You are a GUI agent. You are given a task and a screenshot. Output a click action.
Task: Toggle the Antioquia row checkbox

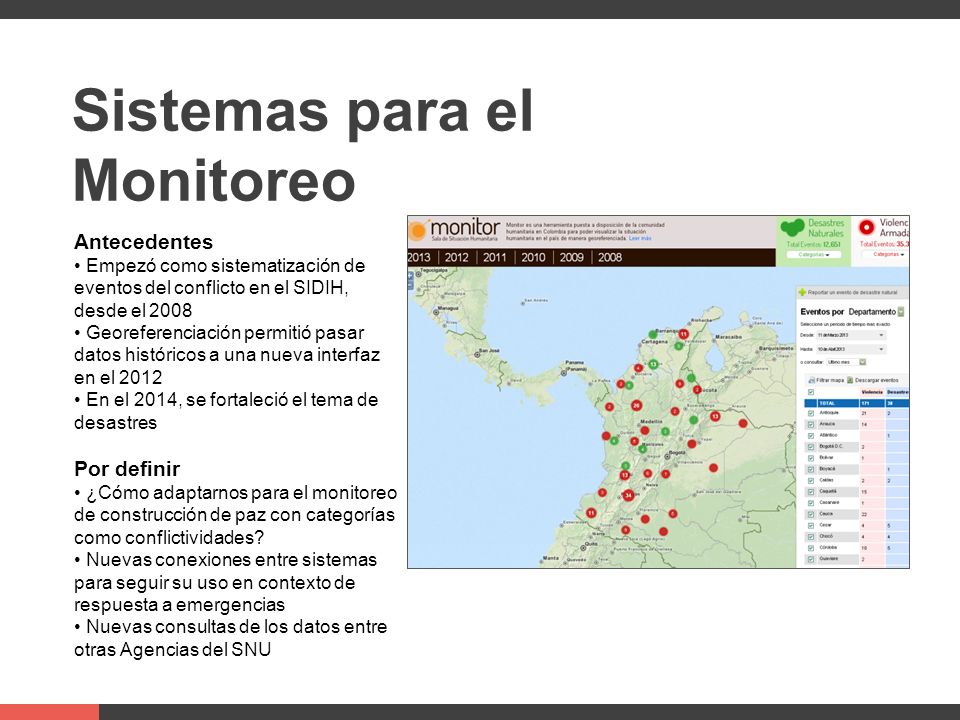(x=811, y=413)
